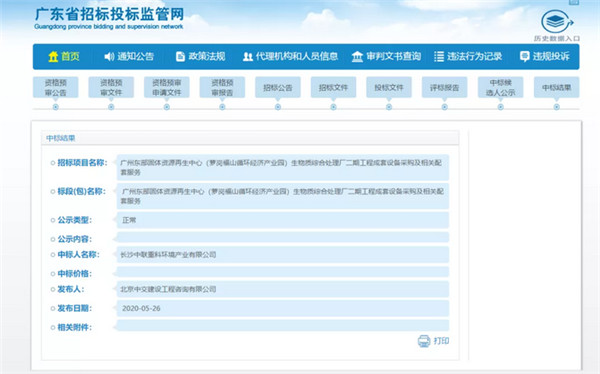600x374 pixels.
Task: Select the 招标公告 step tab
Action: click(278, 87)
